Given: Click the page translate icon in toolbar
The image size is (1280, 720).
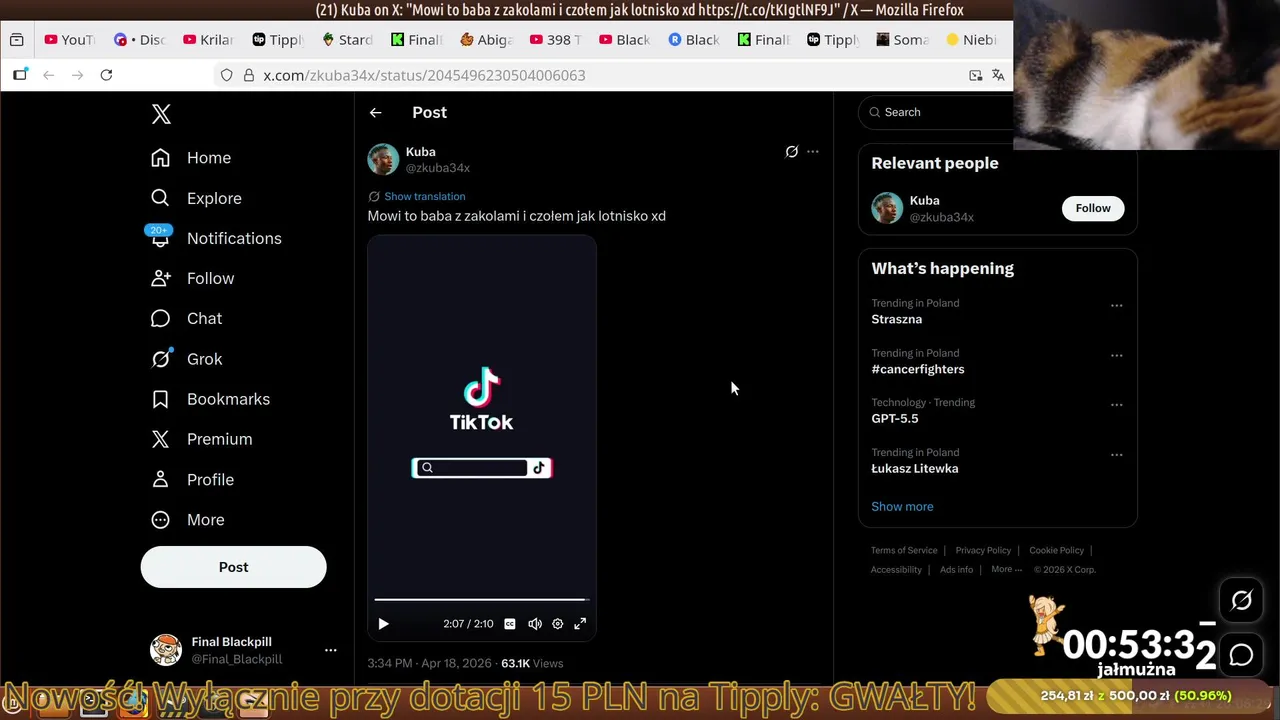Looking at the screenshot, I should pos(998,75).
